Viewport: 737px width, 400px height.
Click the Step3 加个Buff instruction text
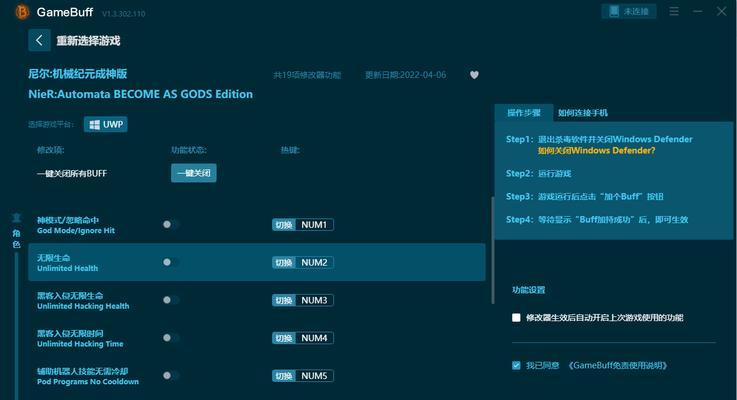(x=585, y=196)
